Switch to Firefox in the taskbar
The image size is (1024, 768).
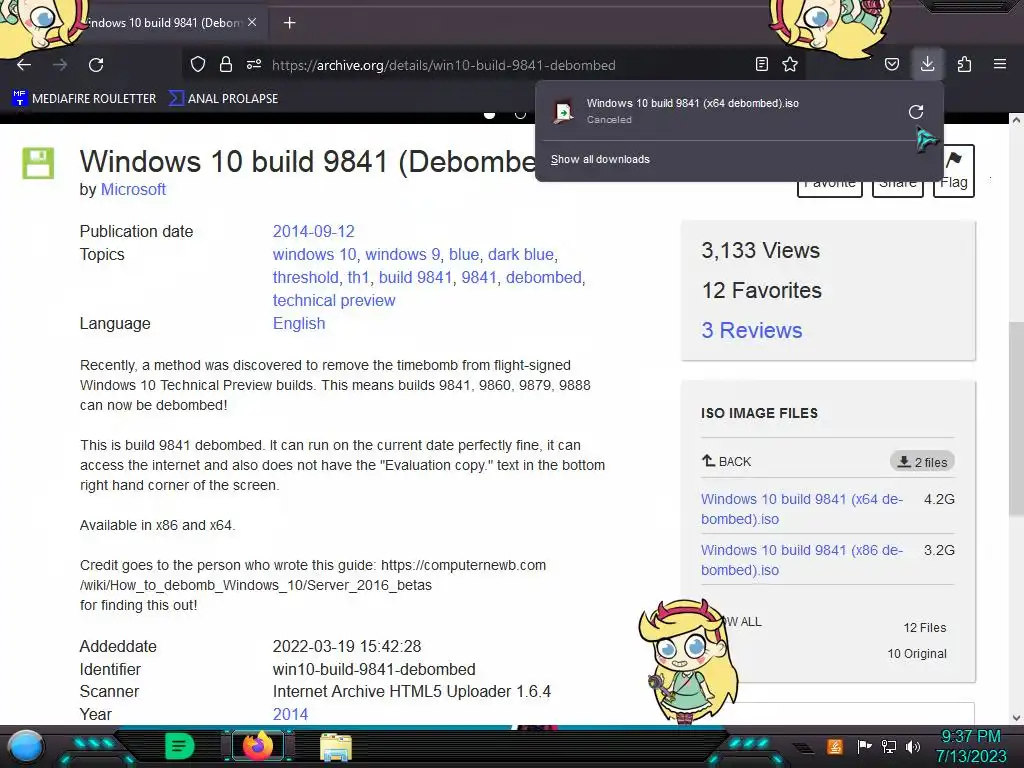258,746
